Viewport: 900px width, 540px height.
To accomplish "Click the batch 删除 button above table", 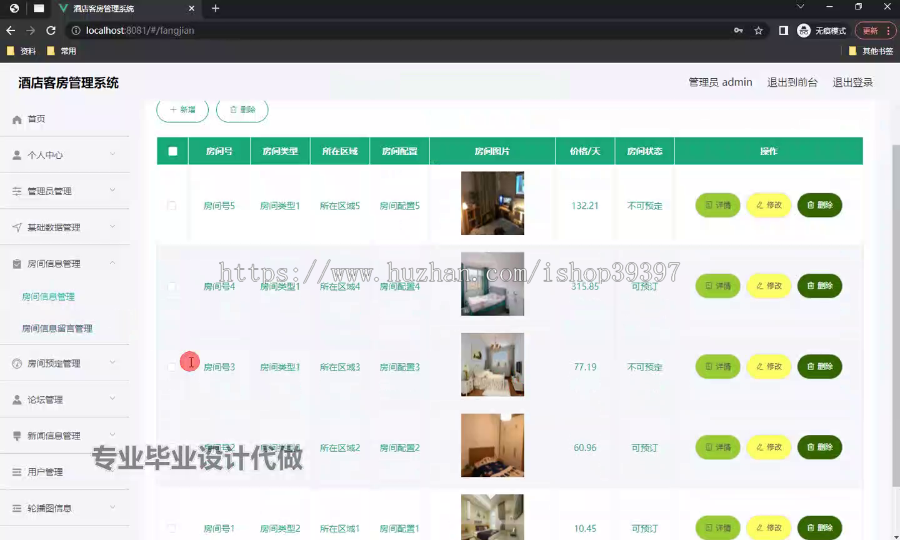I will tap(242, 110).
